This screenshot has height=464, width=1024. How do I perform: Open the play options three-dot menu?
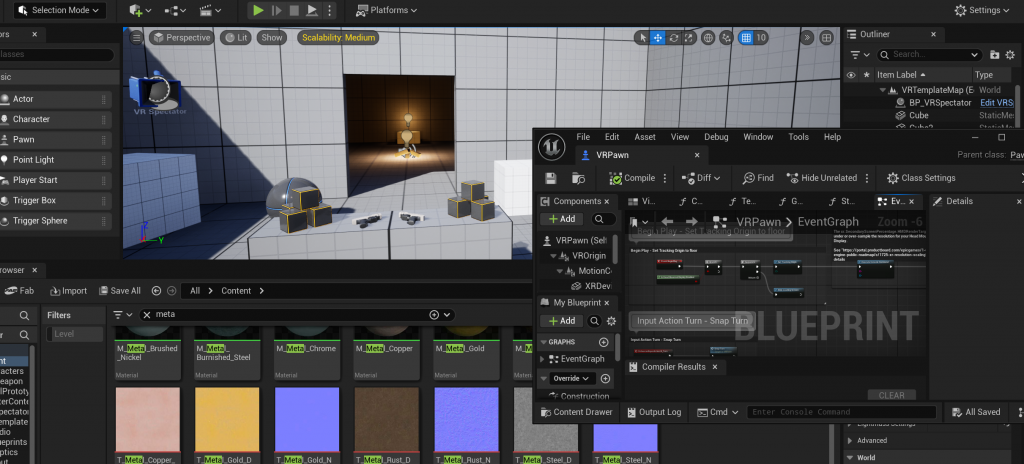328,10
